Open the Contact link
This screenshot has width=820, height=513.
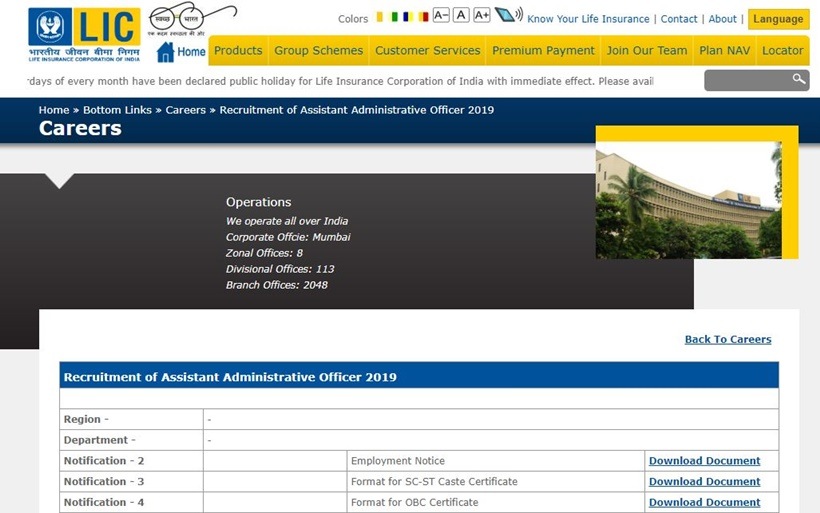tap(679, 19)
